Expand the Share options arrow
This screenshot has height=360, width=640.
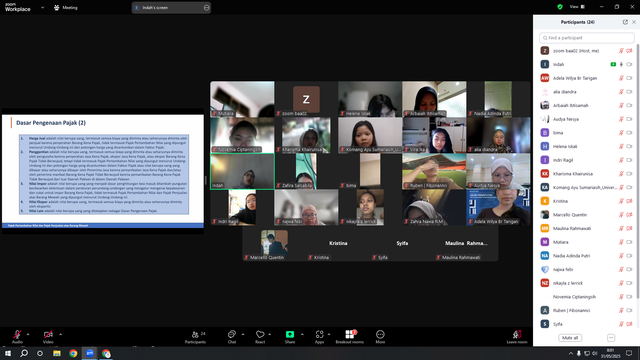coord(302,334)
